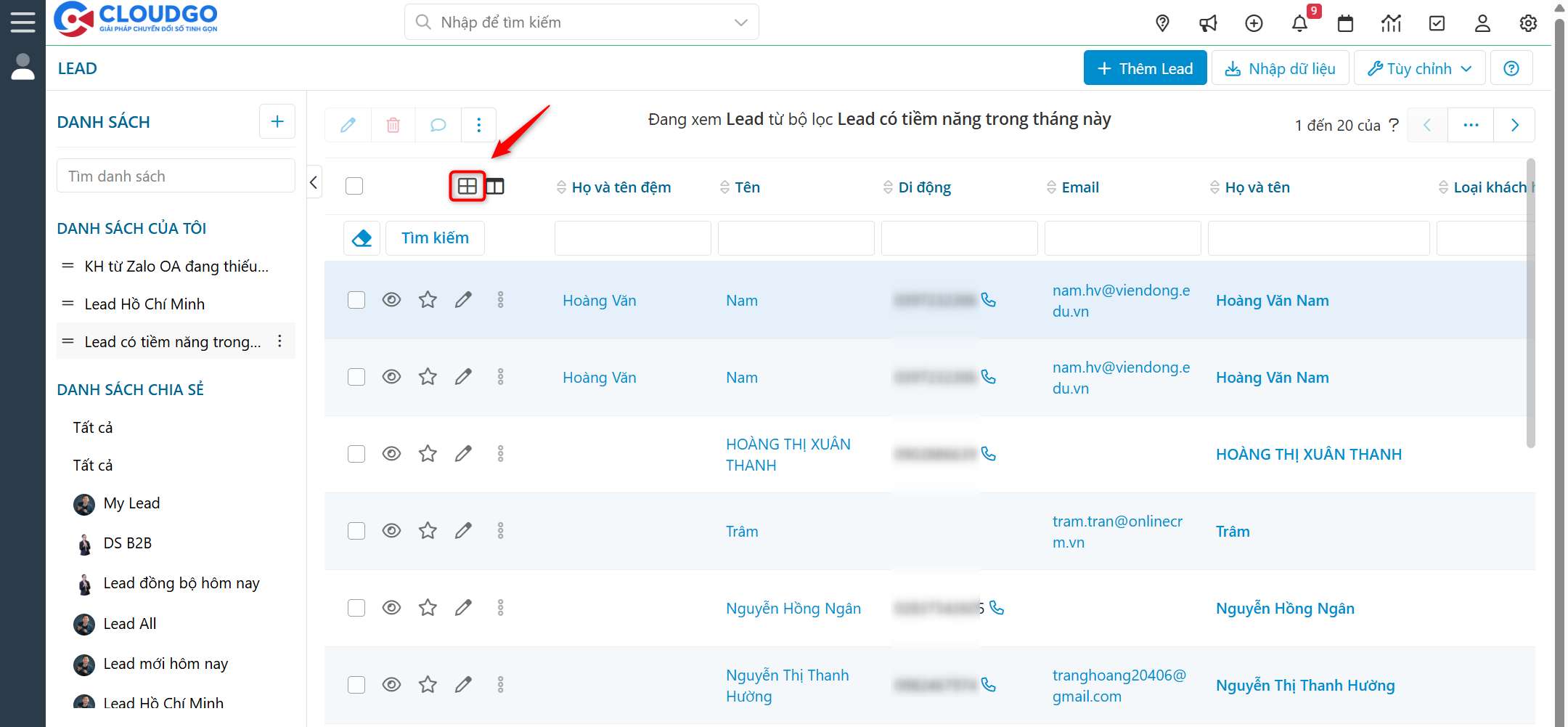Open the global search dropdown arrow
Image resolution: width=1568 pixels, height=727 pixels.
pyautogui.click(x=740, y=23)
